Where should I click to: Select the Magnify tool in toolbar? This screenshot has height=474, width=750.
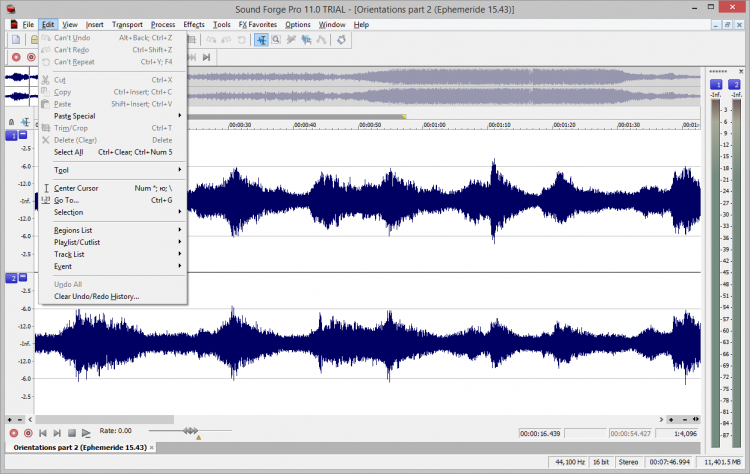coord(277,39)
